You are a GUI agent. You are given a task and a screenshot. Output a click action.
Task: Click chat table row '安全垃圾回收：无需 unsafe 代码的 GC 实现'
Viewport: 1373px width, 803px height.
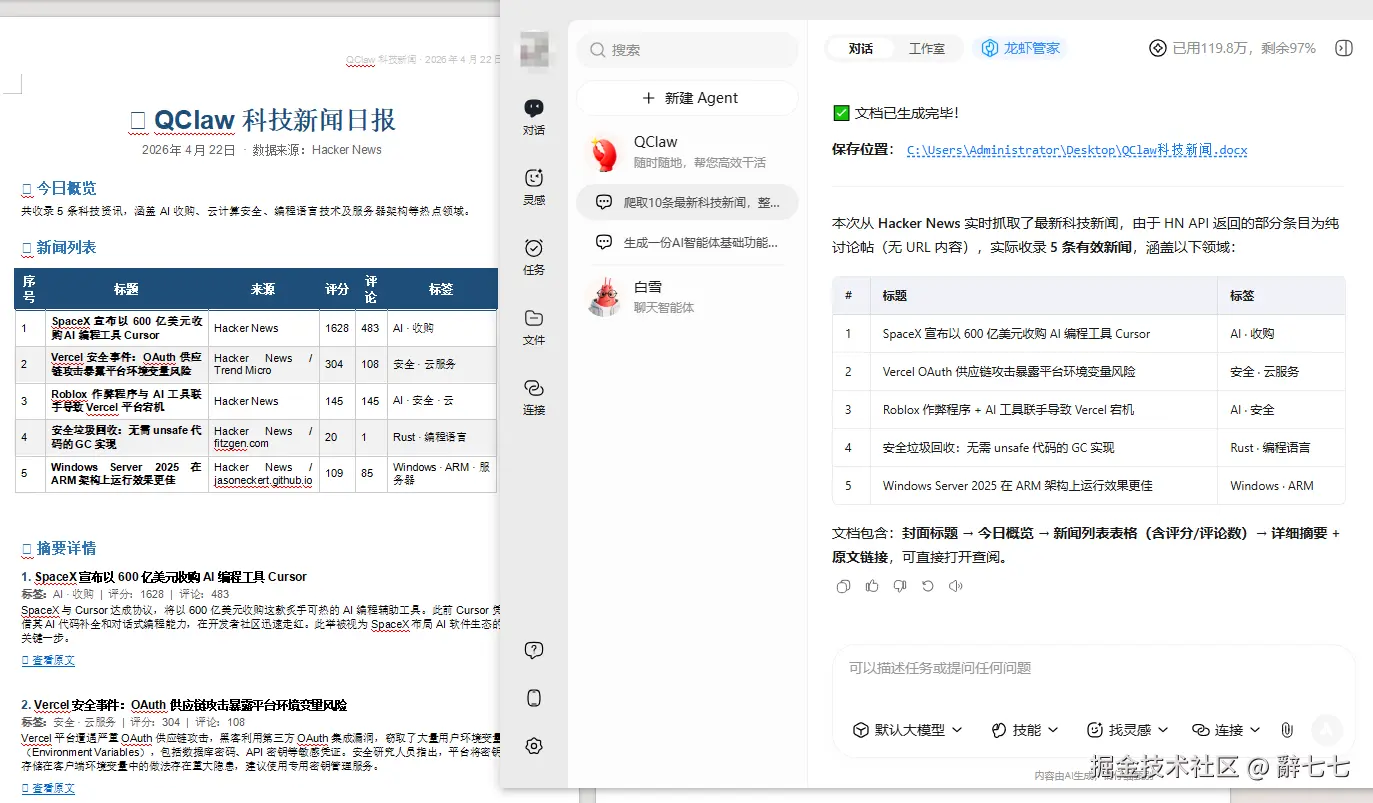pos(1088,448)
